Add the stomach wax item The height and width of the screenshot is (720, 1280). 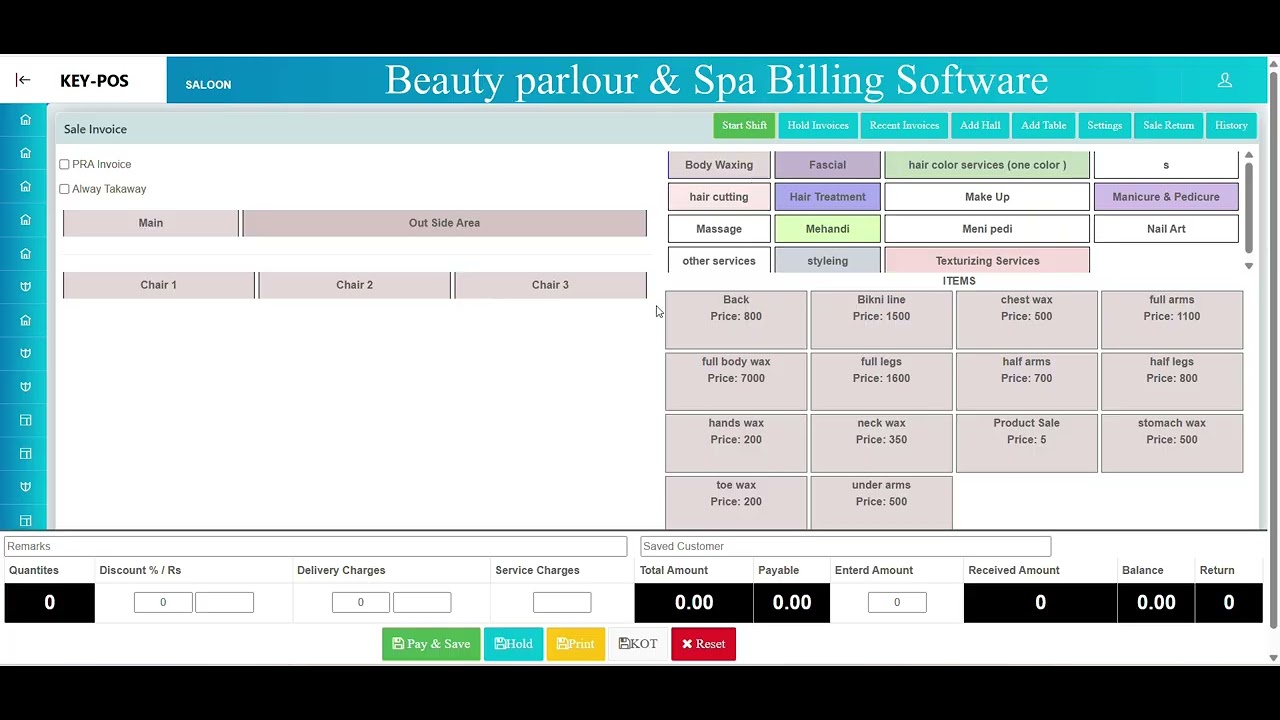[x=1172, y=443]
